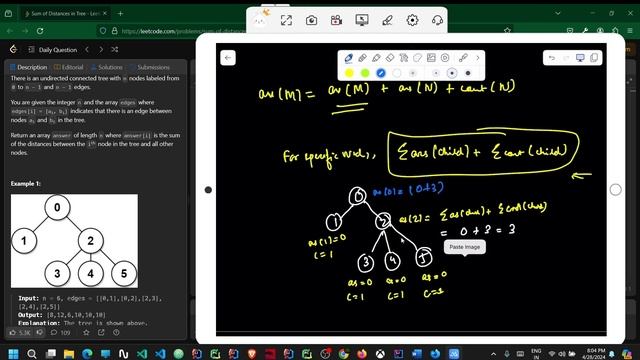Viewport: 640px width, 360px height.
Task: Open the Description tab
Action: (x=28, y=67)
